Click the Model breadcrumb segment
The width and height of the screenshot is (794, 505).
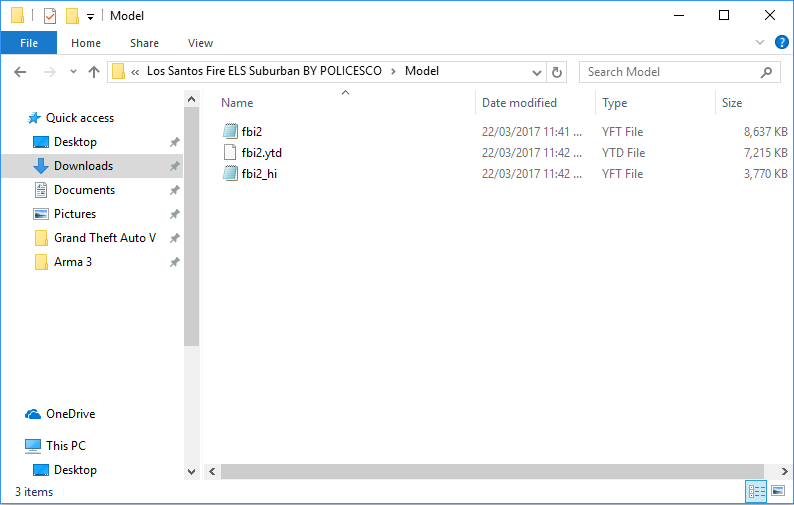pos(422,71)
